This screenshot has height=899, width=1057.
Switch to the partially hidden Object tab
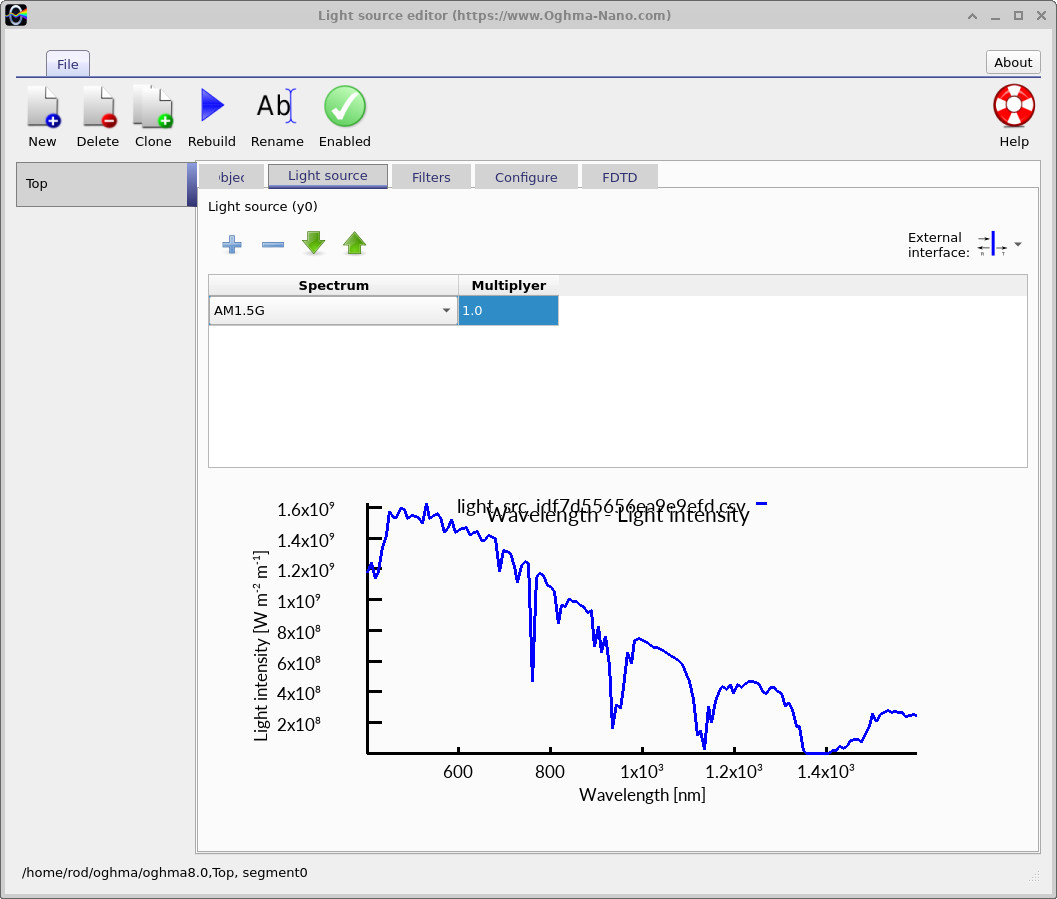[231, 177]
